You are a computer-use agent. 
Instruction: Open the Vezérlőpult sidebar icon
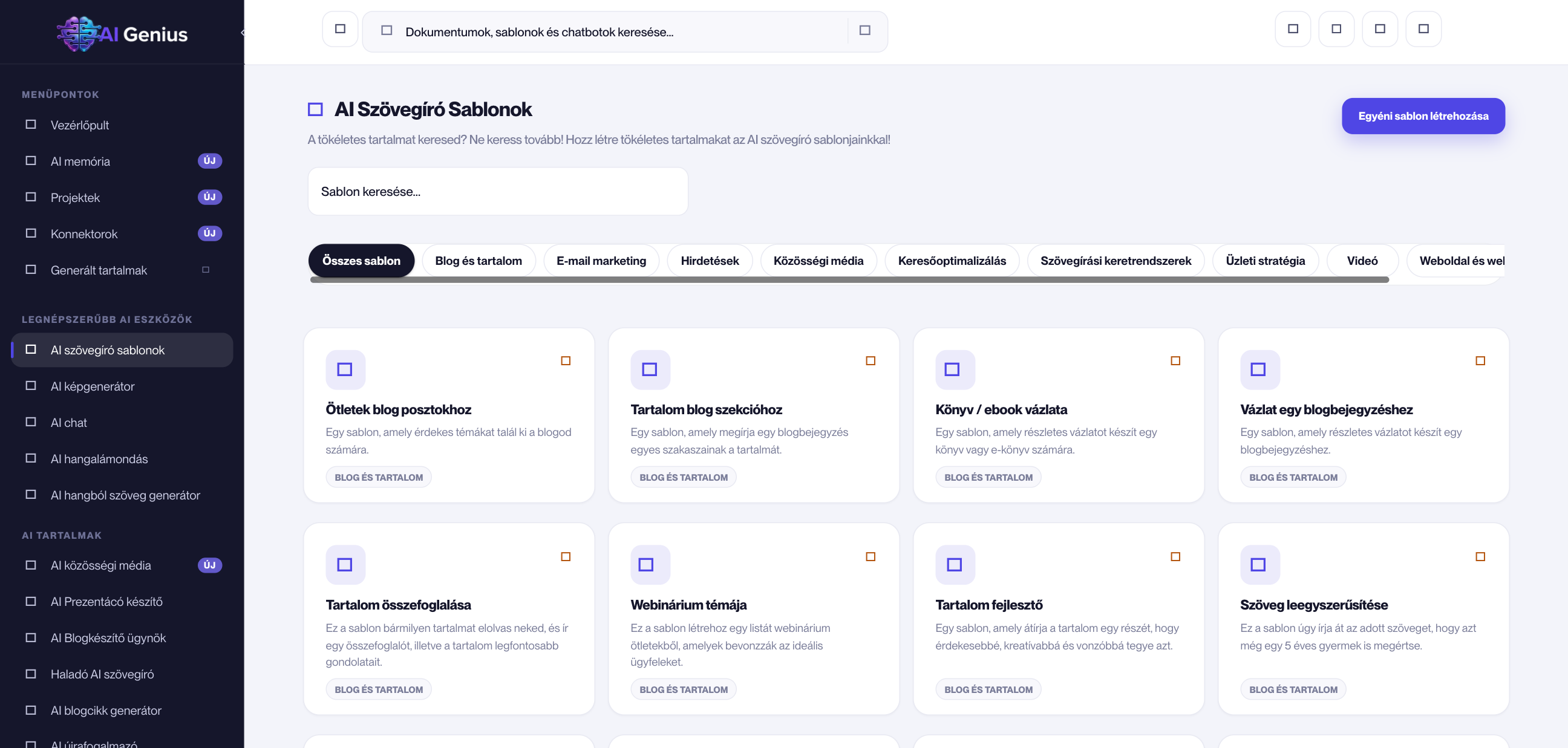30,124
